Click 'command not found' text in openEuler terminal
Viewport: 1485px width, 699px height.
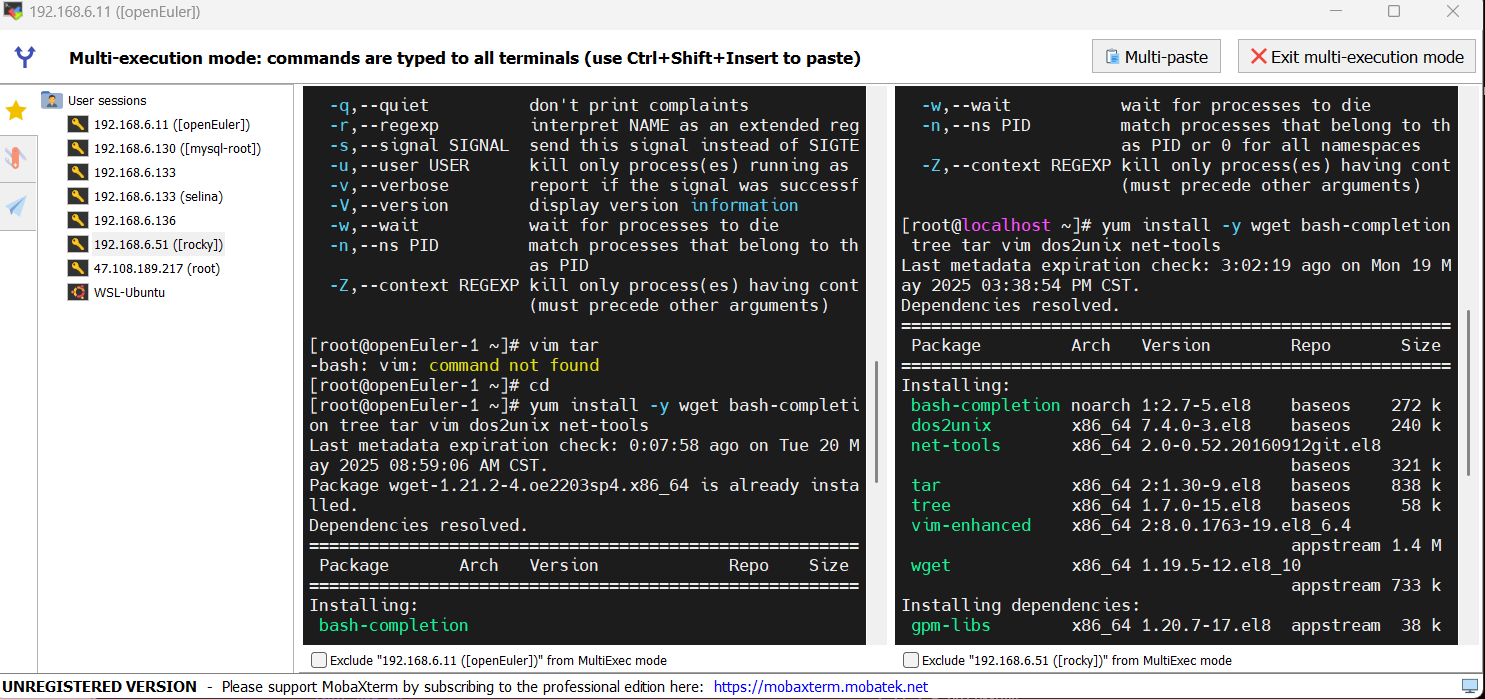coord(514,365)
